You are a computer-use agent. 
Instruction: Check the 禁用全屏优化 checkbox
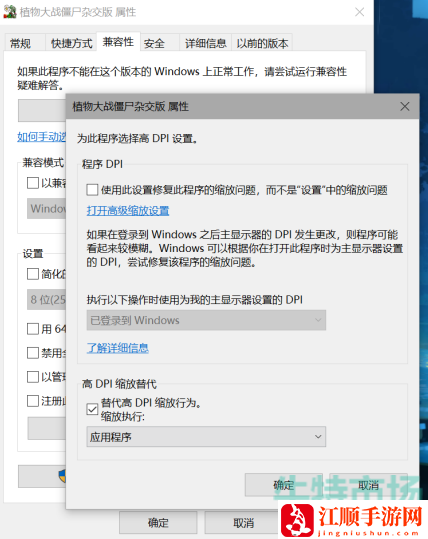(x=33, y=353)
